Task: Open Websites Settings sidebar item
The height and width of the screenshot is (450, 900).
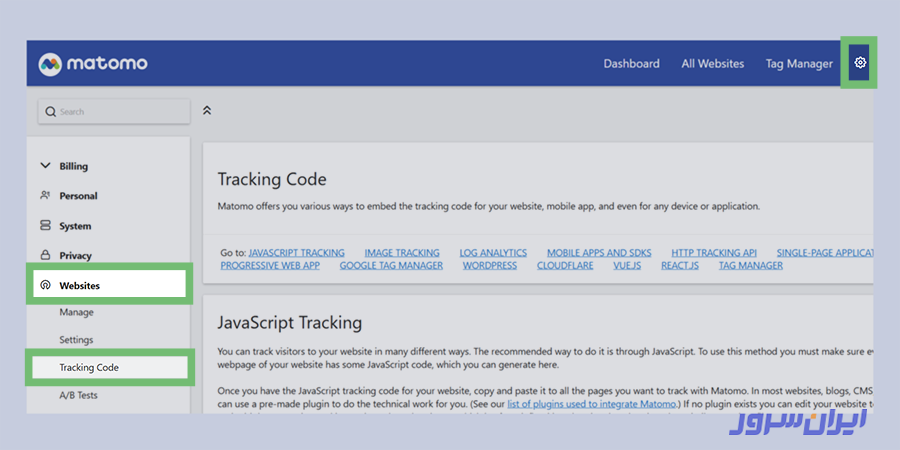Action: tap(77, 340)
